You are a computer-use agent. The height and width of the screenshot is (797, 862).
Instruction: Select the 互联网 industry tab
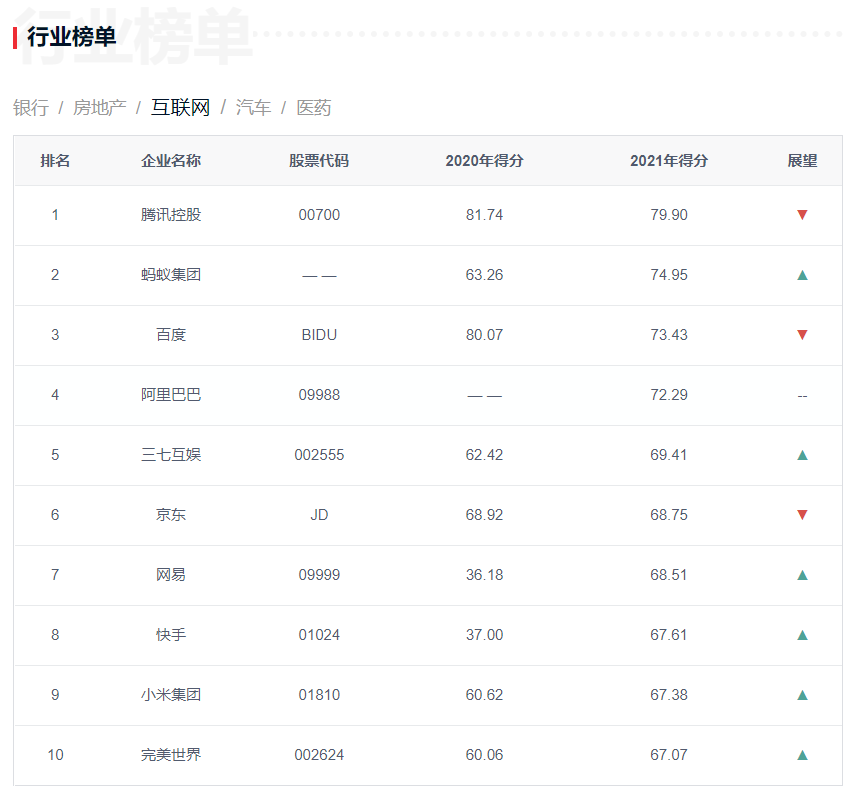point(180,108)
